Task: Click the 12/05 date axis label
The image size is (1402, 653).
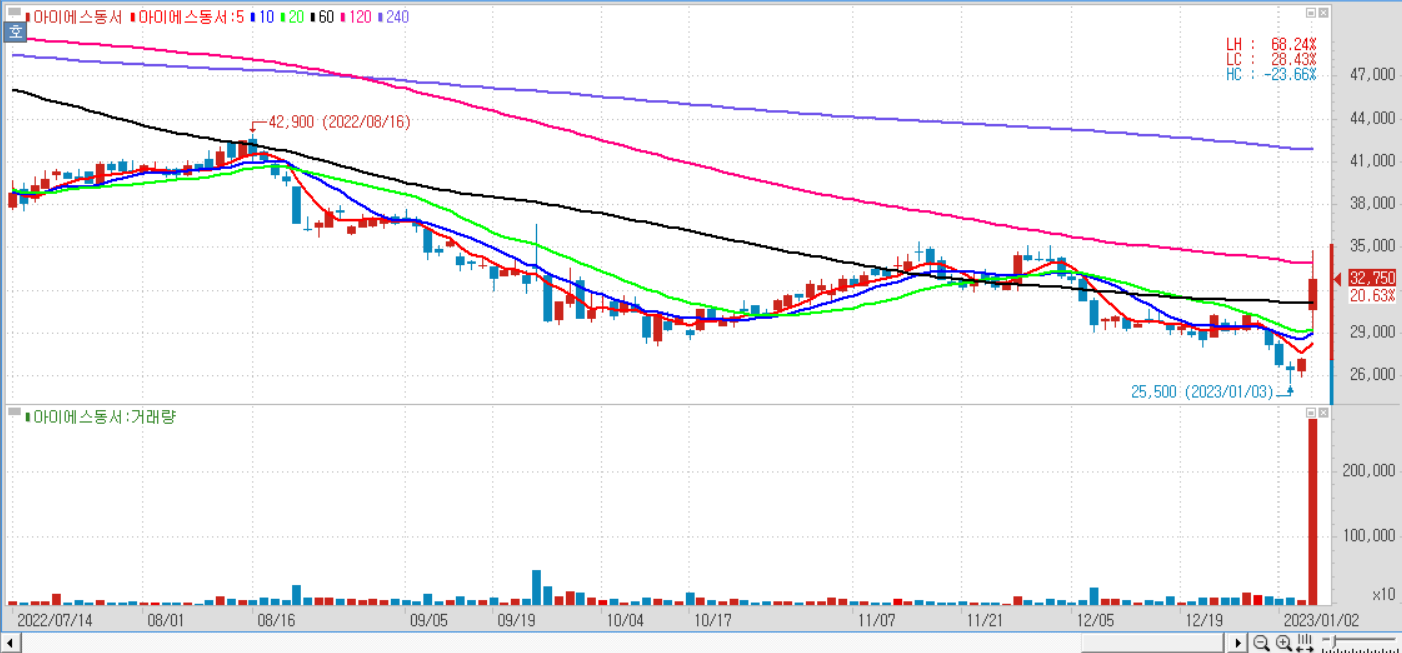Action: [1095, 620]
